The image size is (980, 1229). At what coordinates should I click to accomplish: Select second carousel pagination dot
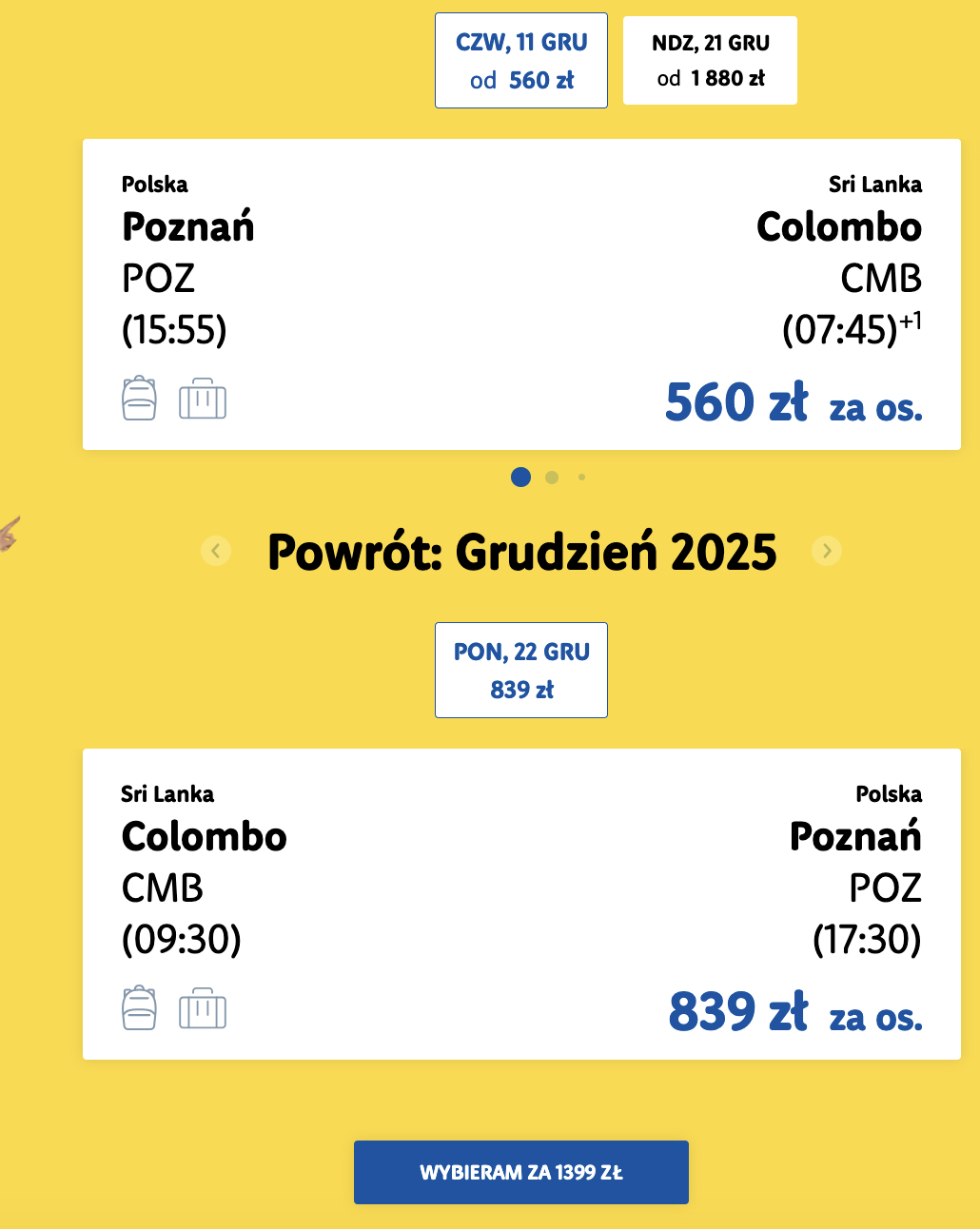(x=552, y=478)
